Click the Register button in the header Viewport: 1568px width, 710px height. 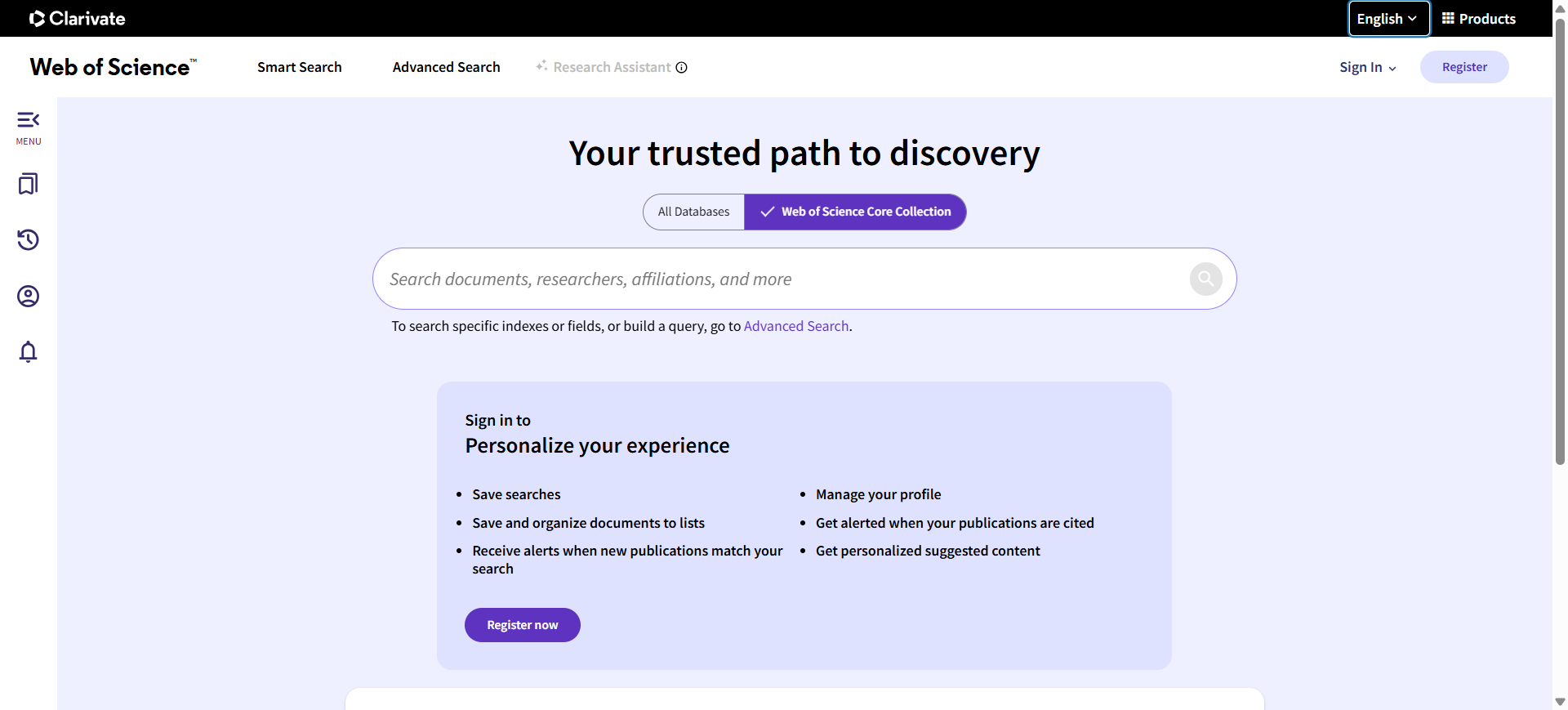pyautogui.click(x=1464, y=67)
